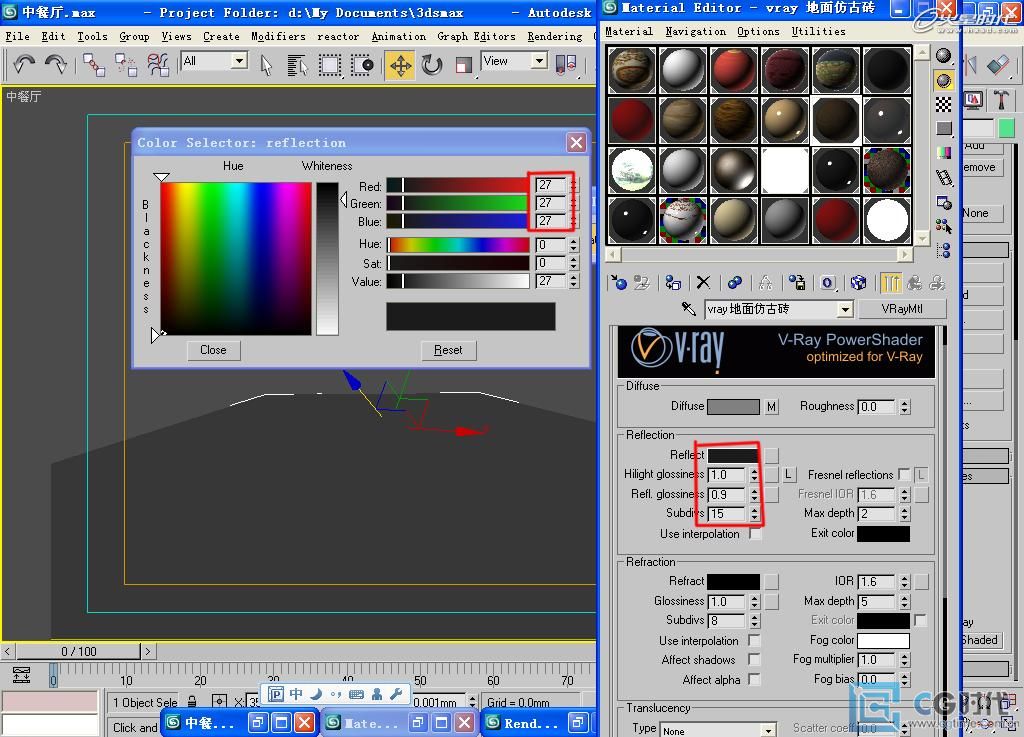Image resolution: width=1024 pixels, height=737 pixels.
Task: Open the File menu
Action: (18, 37)
